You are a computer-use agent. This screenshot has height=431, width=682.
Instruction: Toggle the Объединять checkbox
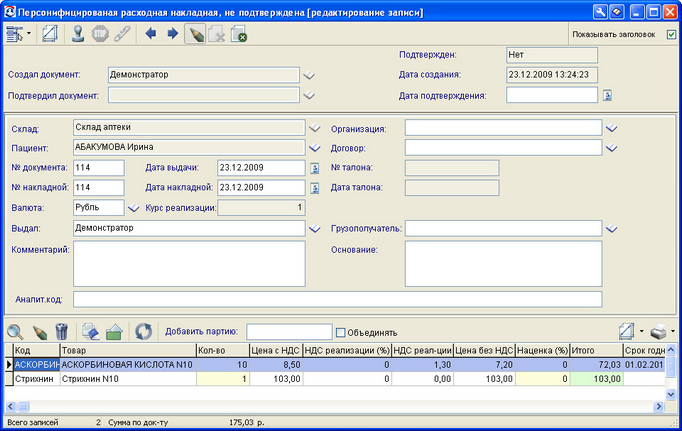341,333
